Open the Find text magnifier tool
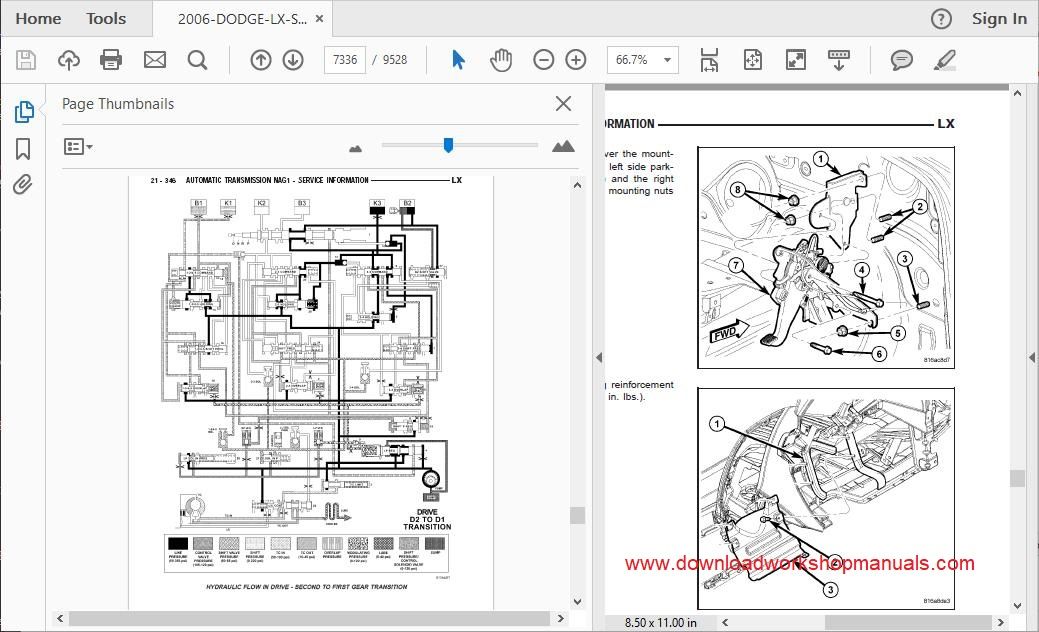The image size is (1039, 632). point(197,60)
